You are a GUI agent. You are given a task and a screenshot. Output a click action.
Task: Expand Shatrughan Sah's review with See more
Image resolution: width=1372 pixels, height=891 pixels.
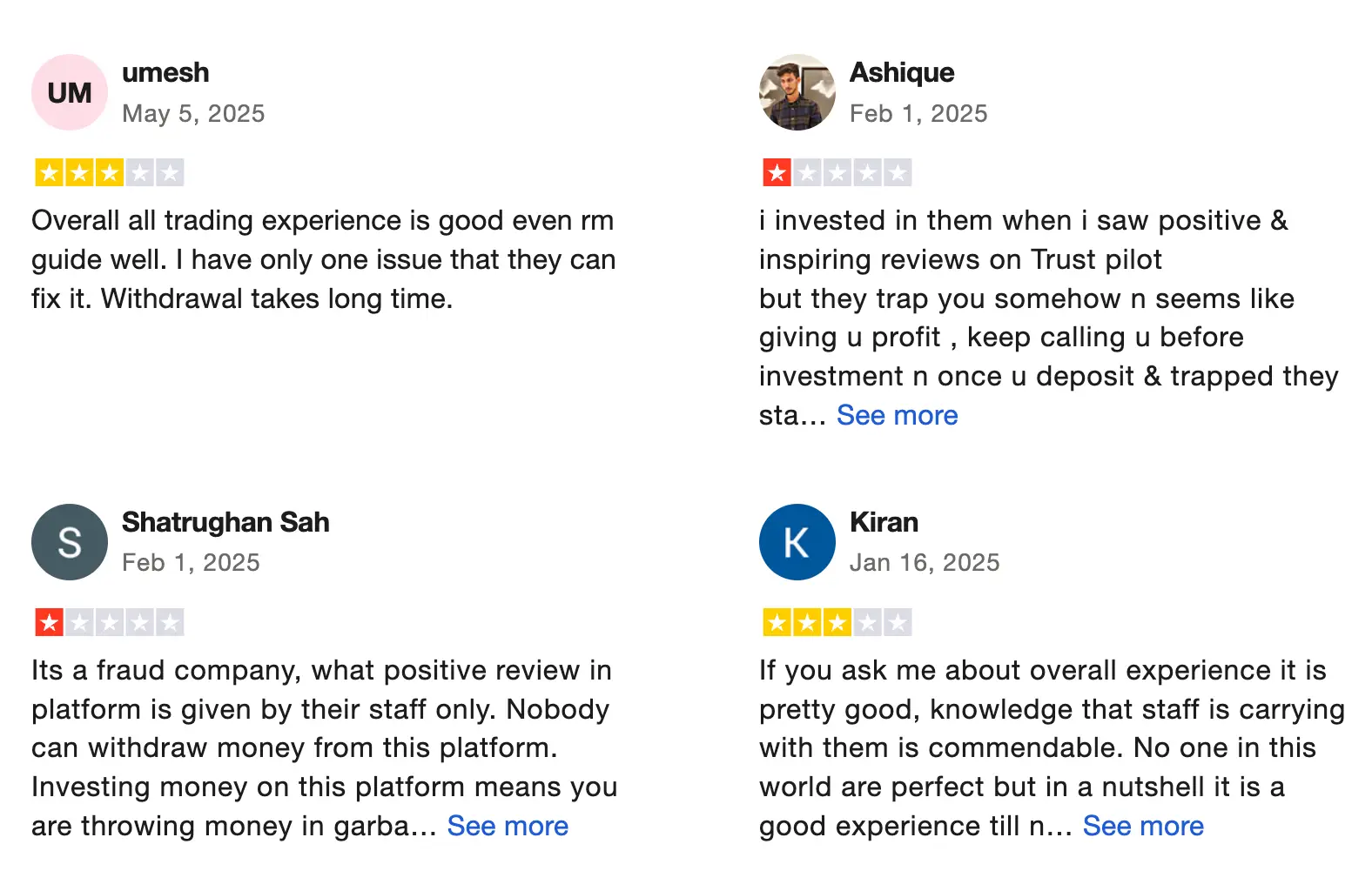[508, 827]
